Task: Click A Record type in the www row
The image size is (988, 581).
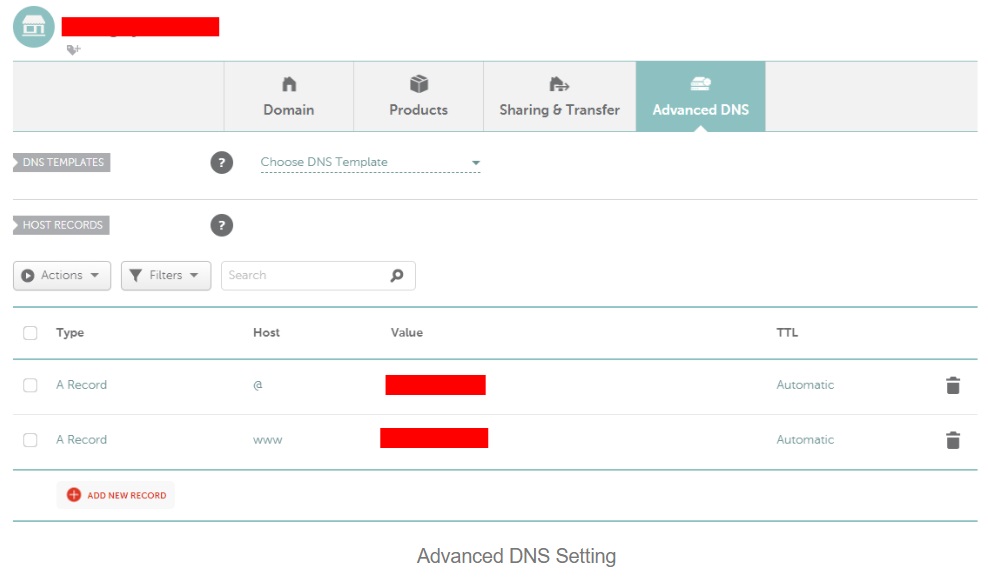Action: (81, 440)
